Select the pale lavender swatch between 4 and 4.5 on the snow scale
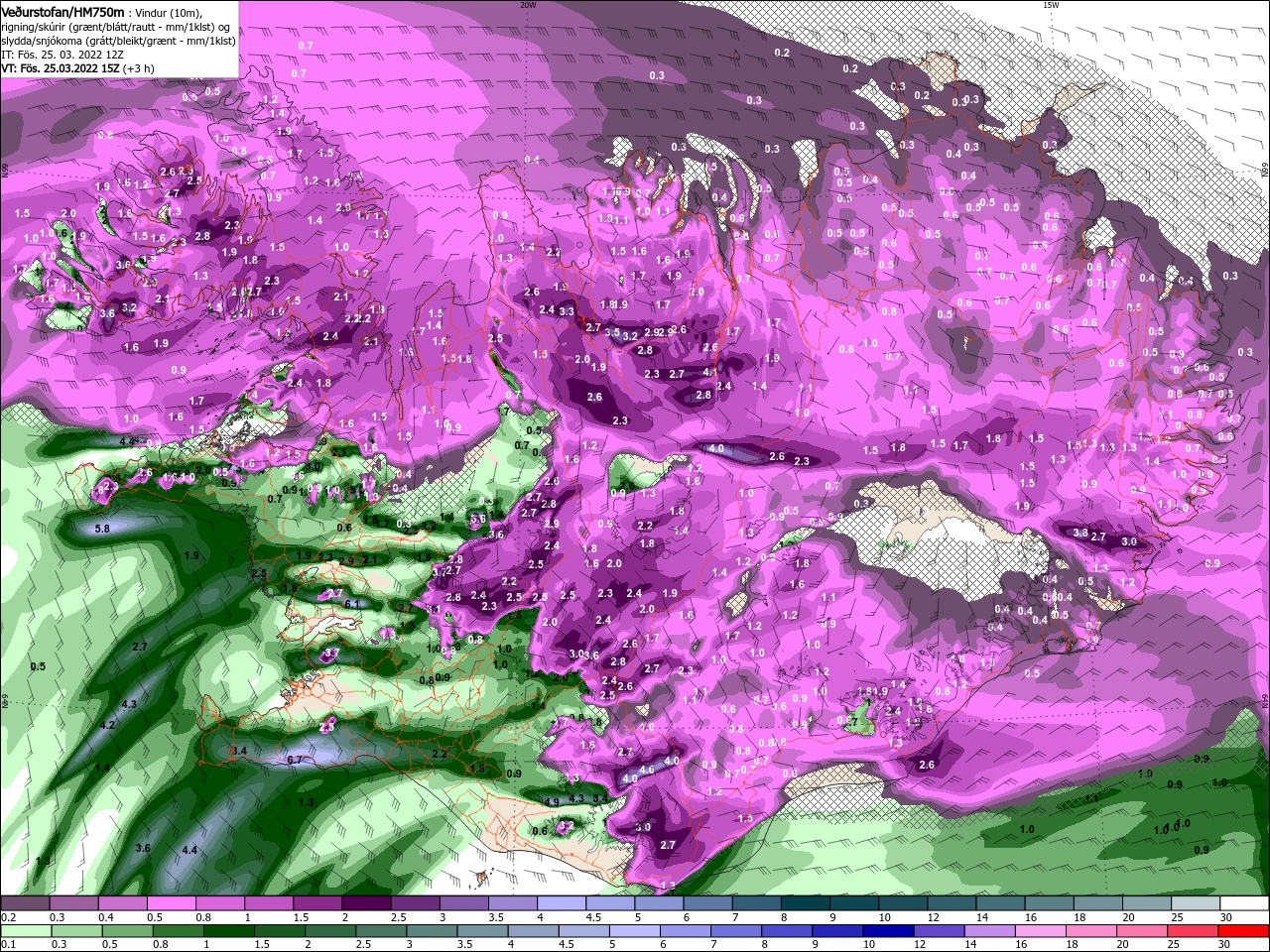 [561, 903]
